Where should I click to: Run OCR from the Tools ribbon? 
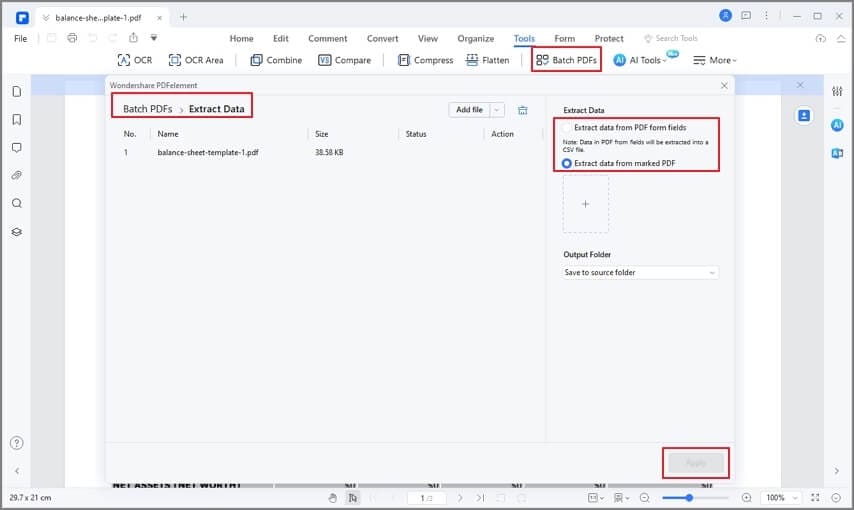pos(135,60)
